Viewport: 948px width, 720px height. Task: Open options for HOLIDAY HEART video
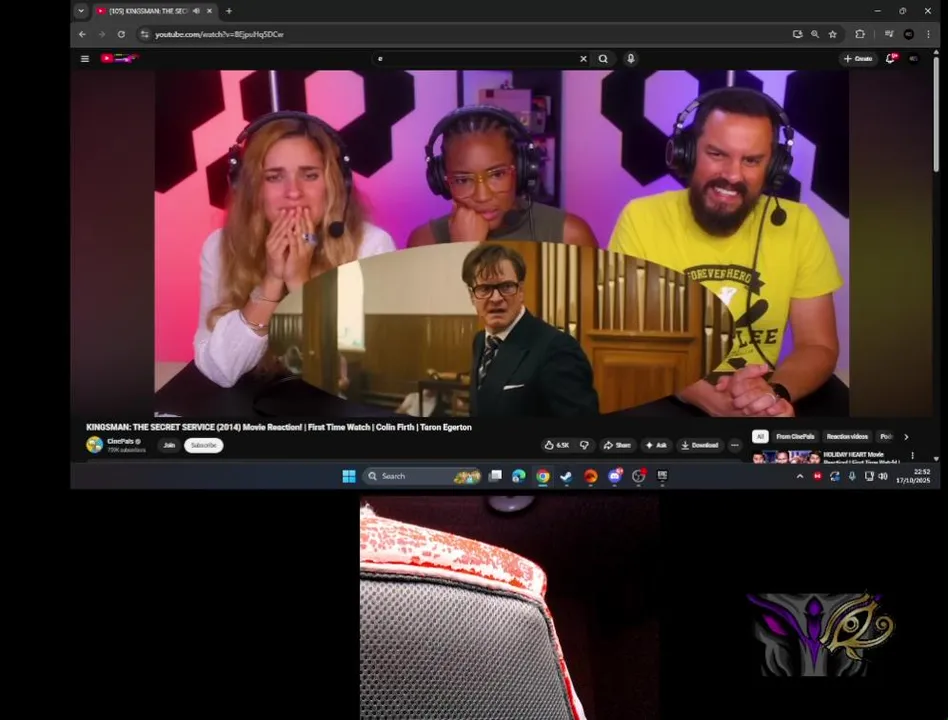pos(912,455)
